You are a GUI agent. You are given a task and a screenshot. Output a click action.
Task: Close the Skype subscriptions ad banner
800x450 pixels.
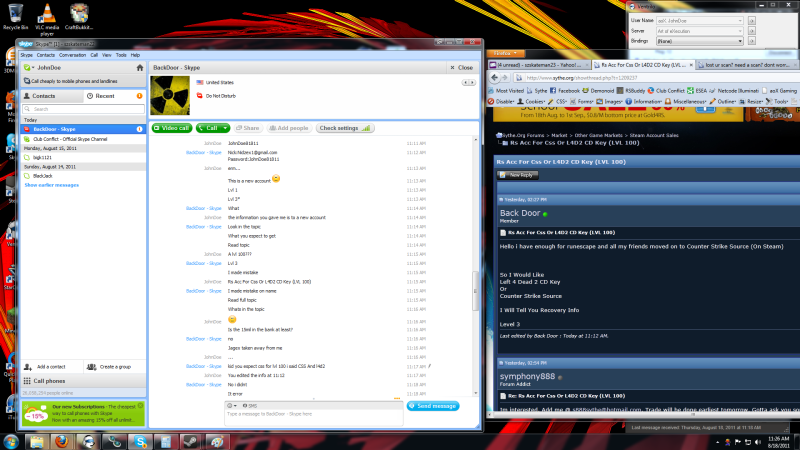pos(140,406)
